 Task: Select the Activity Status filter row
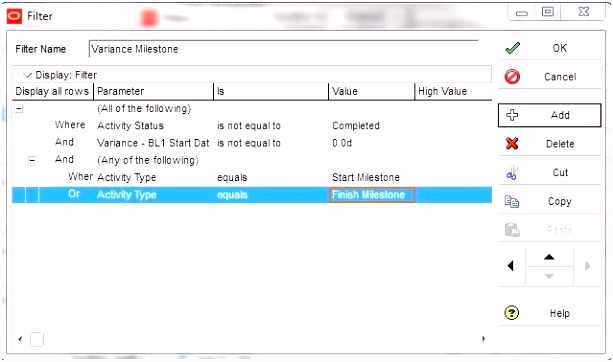tap(252, 125)
